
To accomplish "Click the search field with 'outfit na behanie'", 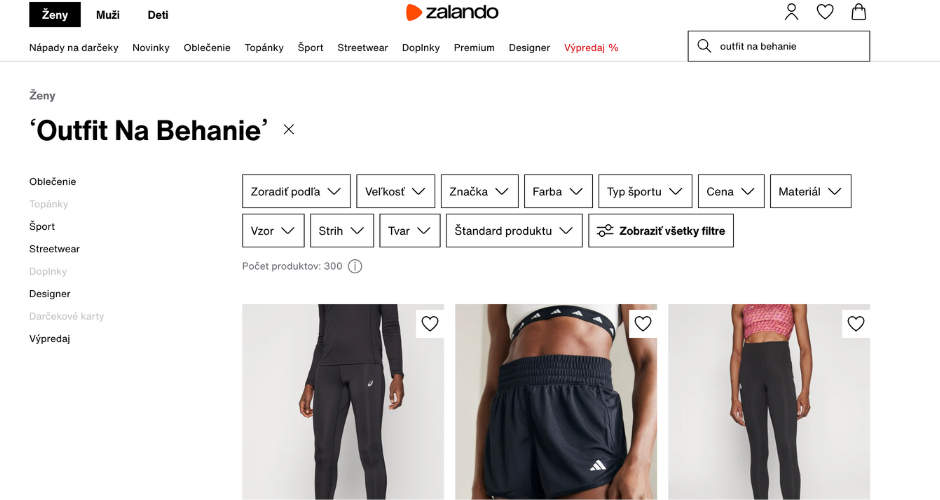I will click(779, 46).
